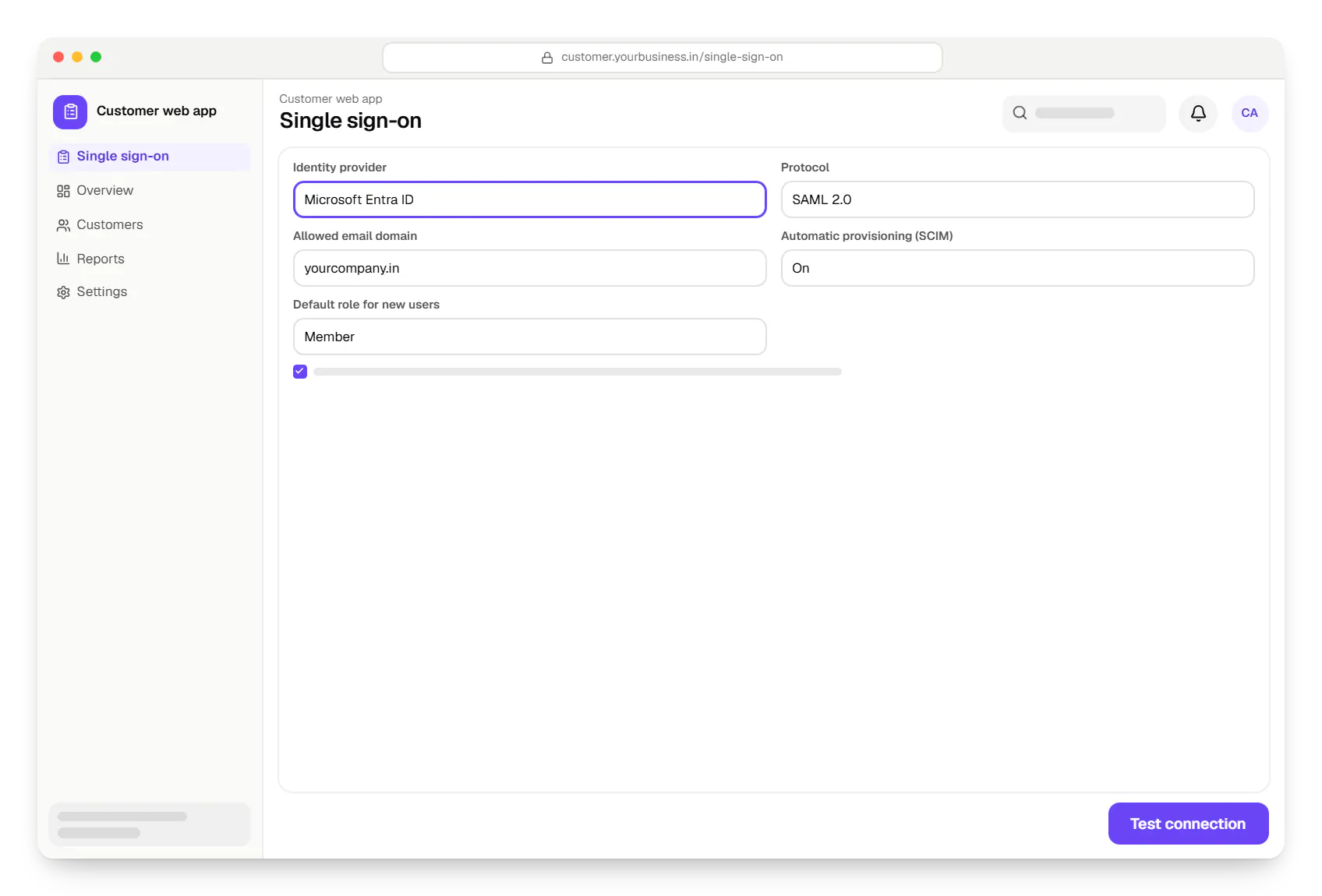Image resolution: width=1322 pixels, height=896 pixels.
Task: Open the Protocol SAML 2.0 field
Action: click(x=1017, y=199)
